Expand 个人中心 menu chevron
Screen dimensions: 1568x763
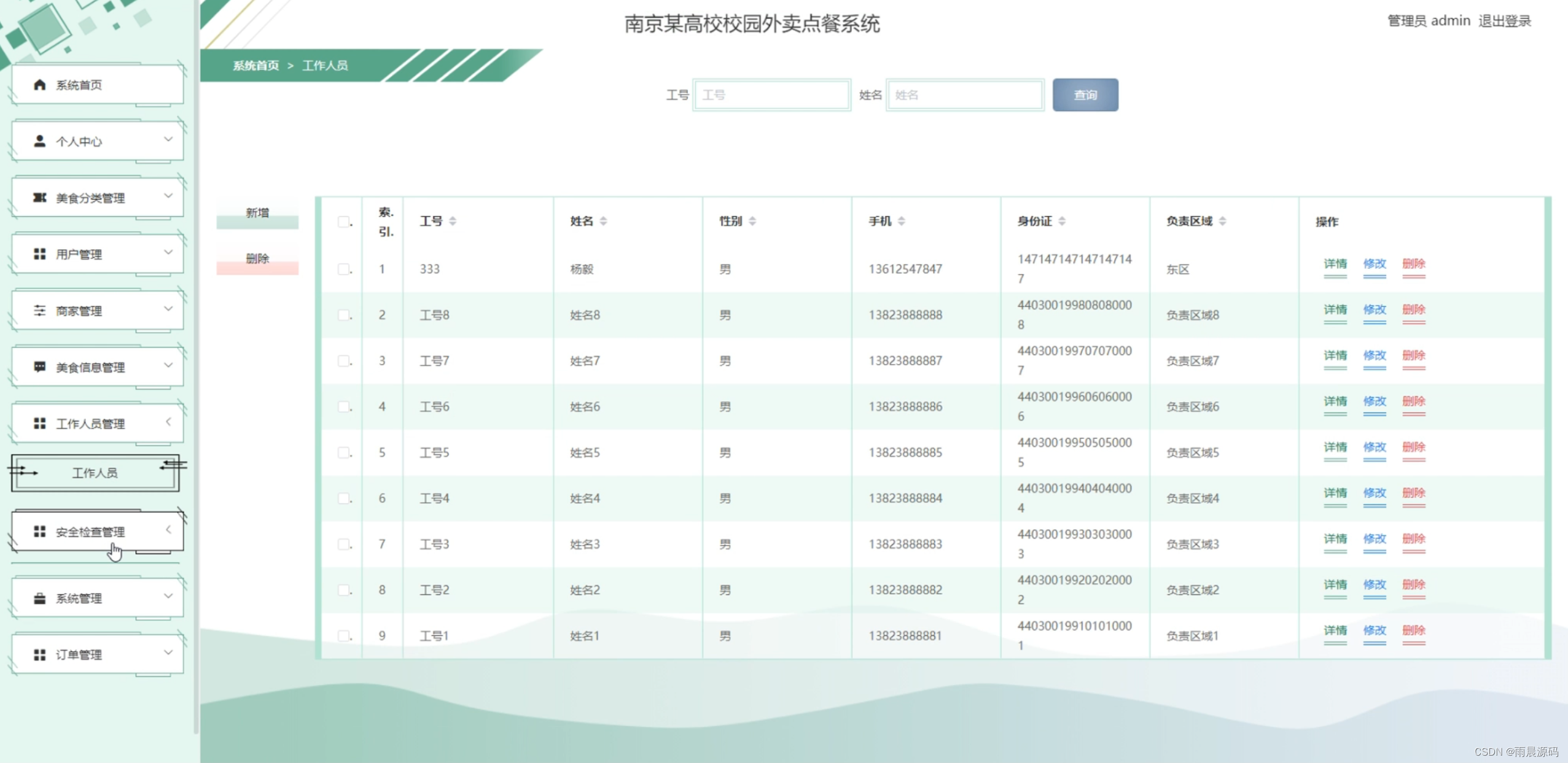coord(168,139)
